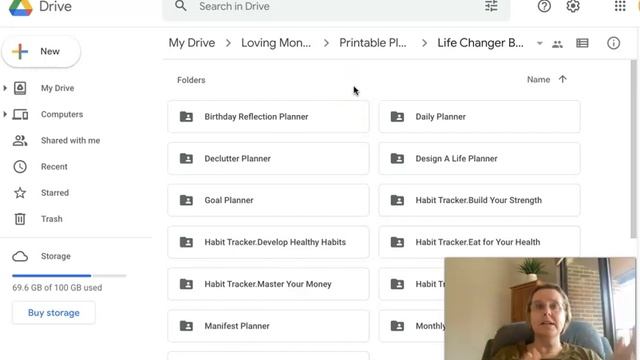The height and width of the screenshot is (360, 640).
Task: Reverse sort direction arrow
Action: 562,79
